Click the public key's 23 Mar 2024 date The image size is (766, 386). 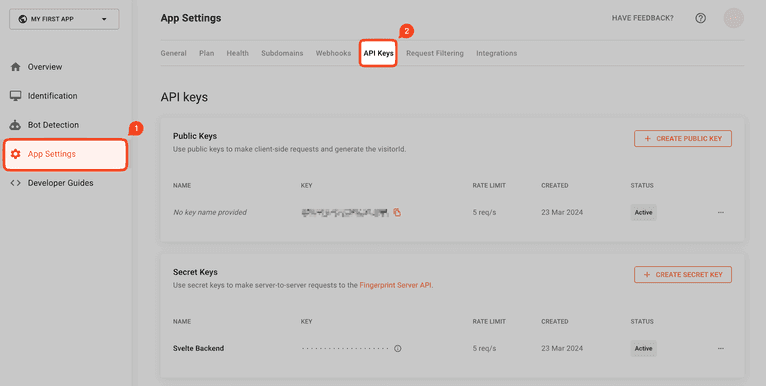point(562,213)
